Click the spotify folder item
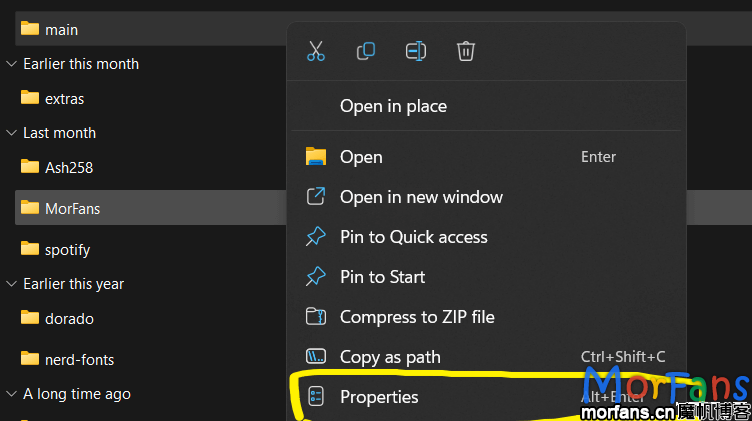 (67, 250)
